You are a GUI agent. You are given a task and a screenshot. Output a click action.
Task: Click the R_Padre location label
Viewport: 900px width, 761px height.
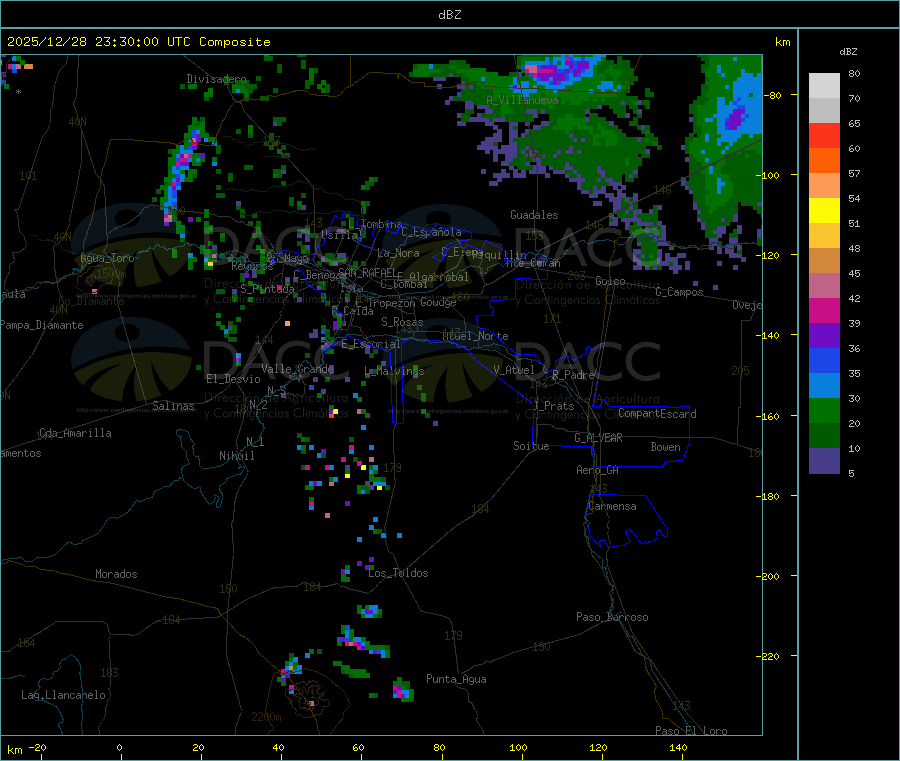coord(573,375)
